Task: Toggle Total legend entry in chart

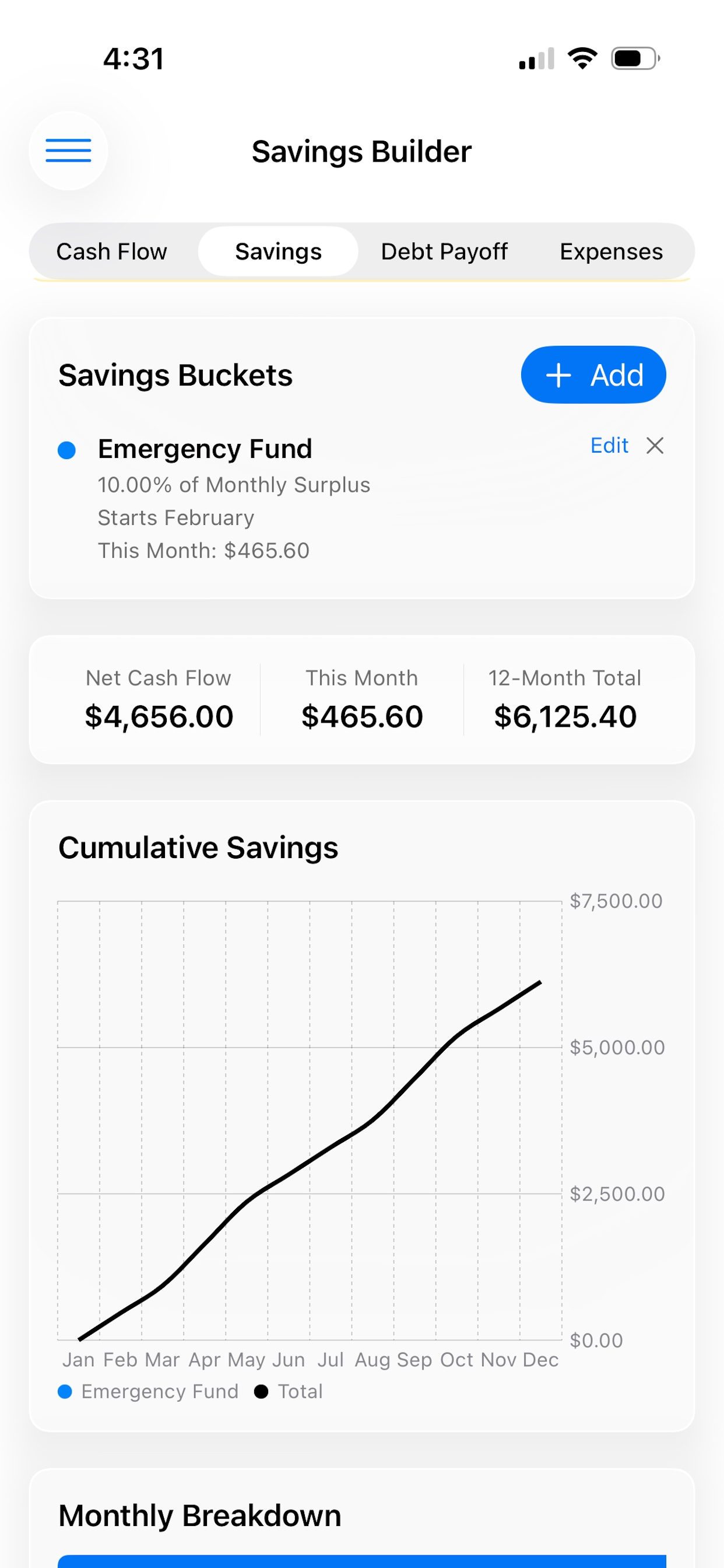Action: pyautogui.click(x=289, y=1391)
